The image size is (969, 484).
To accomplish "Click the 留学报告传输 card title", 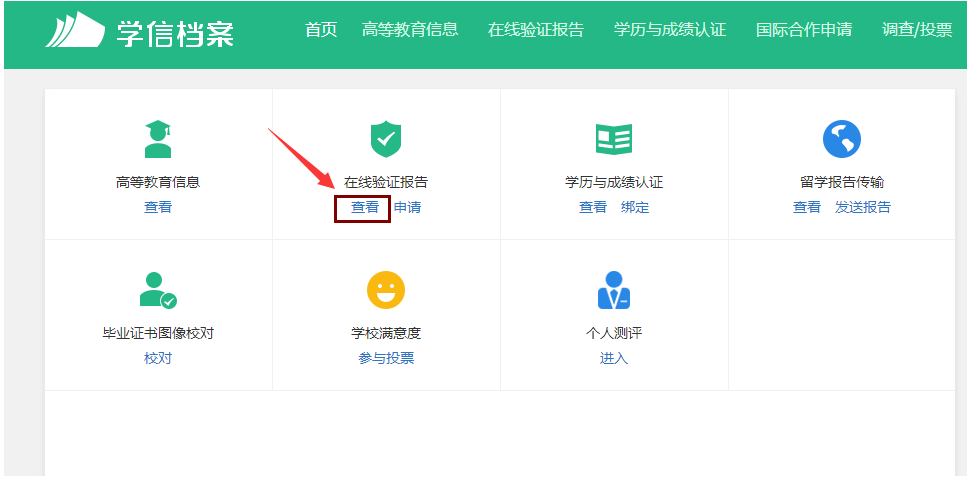I will pos(842,182).
